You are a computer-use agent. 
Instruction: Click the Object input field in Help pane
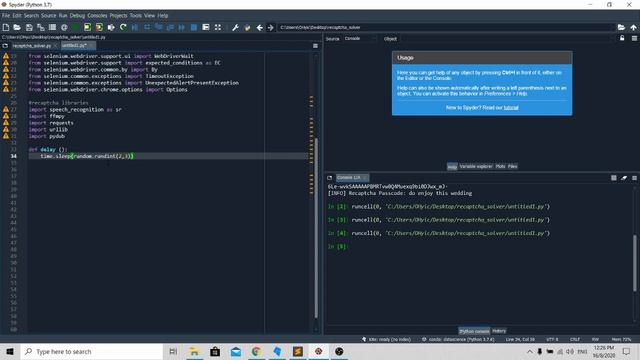pos(506,39)
